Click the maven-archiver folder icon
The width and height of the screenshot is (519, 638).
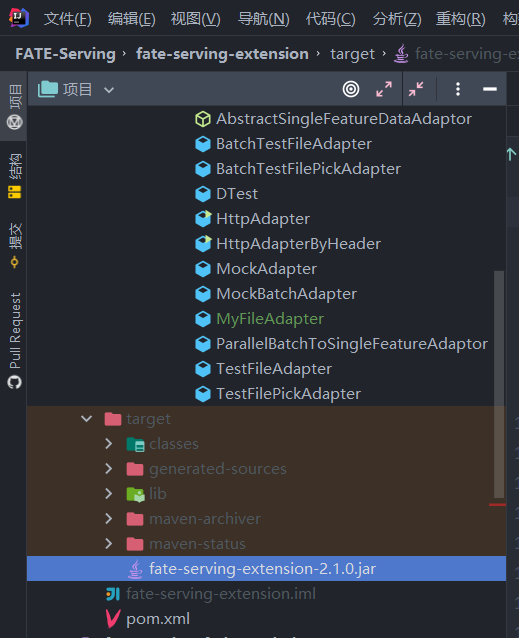coord(135,519)
